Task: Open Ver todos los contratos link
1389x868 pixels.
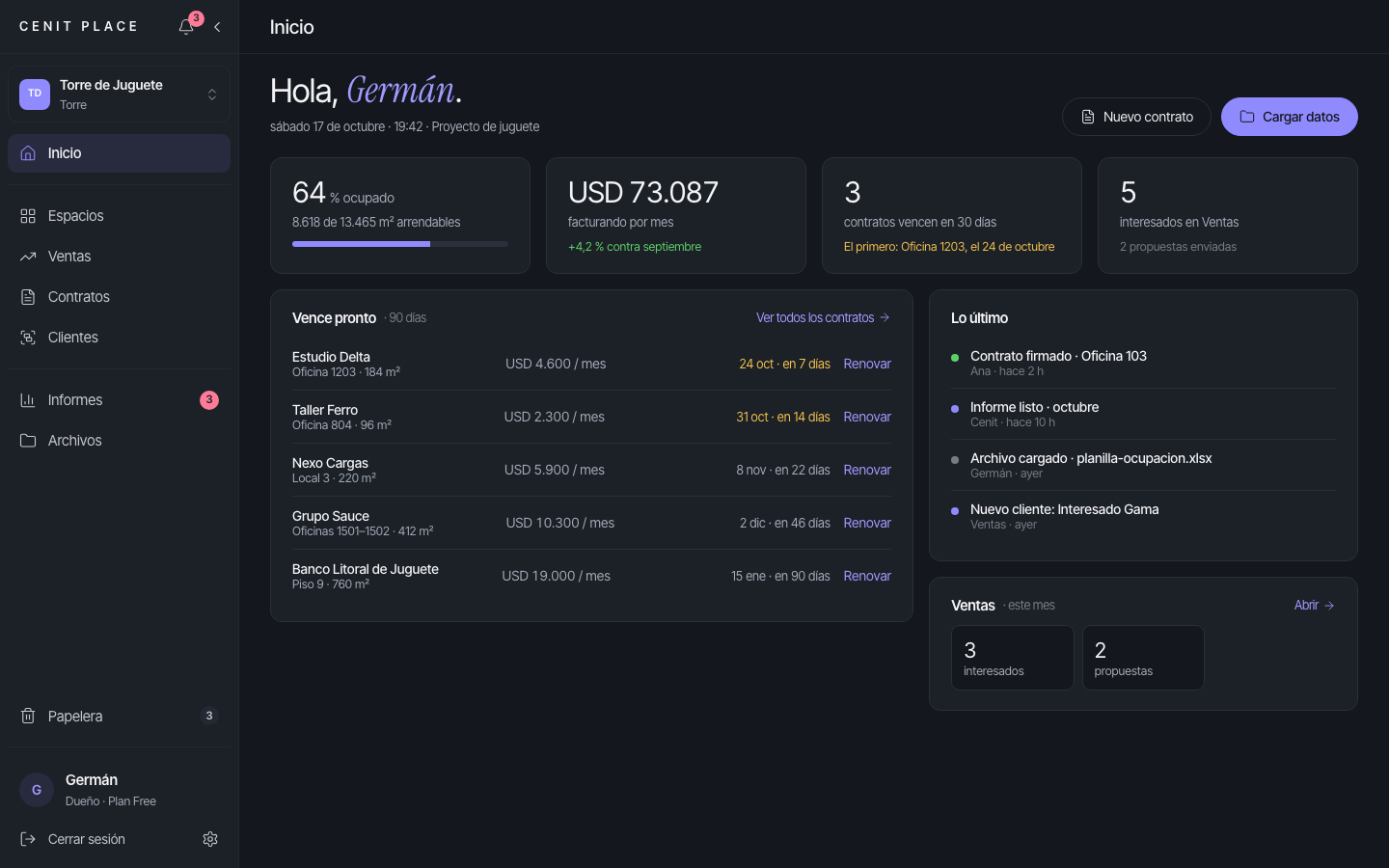Action: [823, 317]
